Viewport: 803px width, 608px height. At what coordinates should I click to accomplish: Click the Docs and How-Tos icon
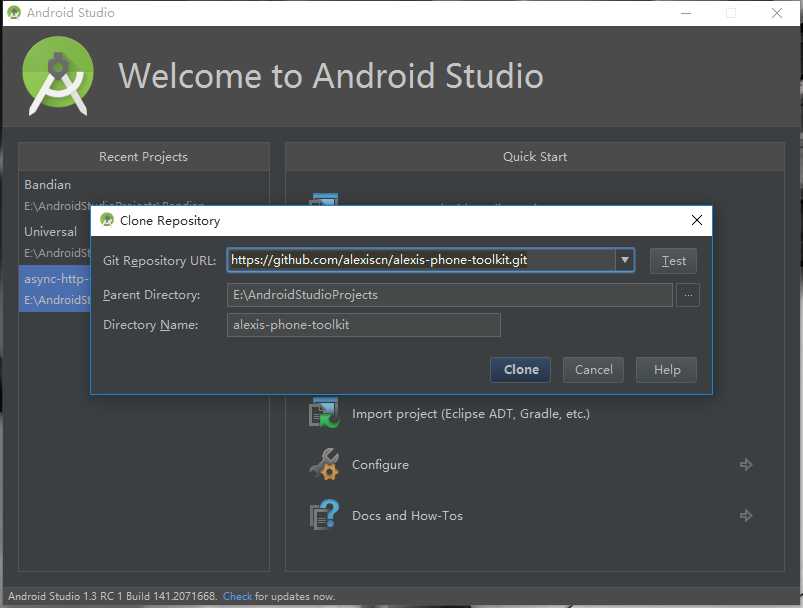(324, 515)
